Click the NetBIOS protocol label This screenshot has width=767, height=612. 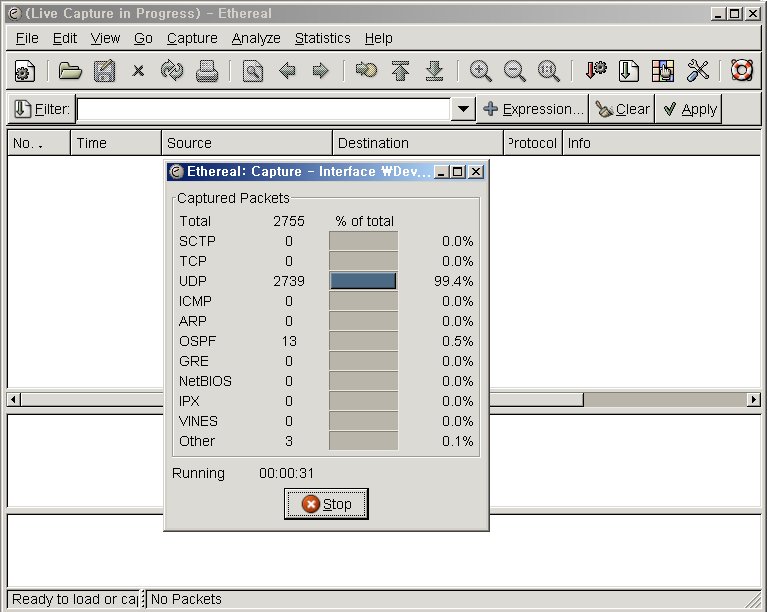point(205,381)
